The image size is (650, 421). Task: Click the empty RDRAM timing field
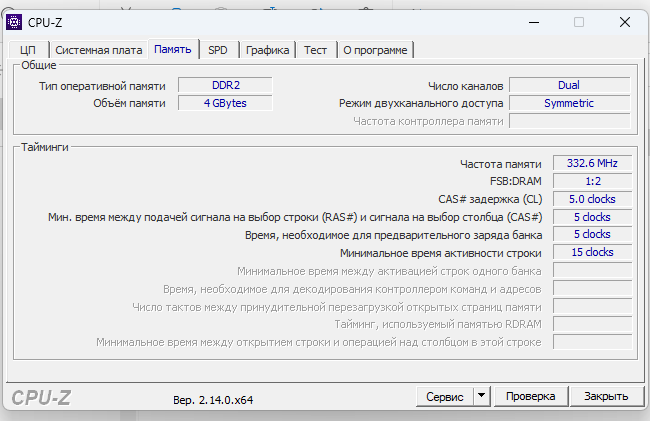[x=592, y=324]
